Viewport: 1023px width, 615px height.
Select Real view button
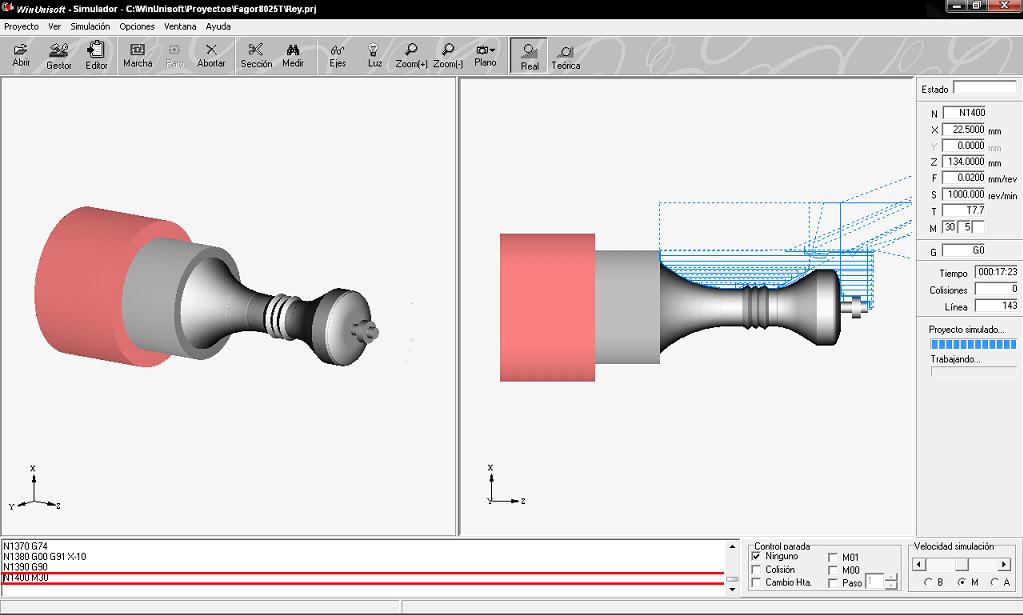pos(528,55)
